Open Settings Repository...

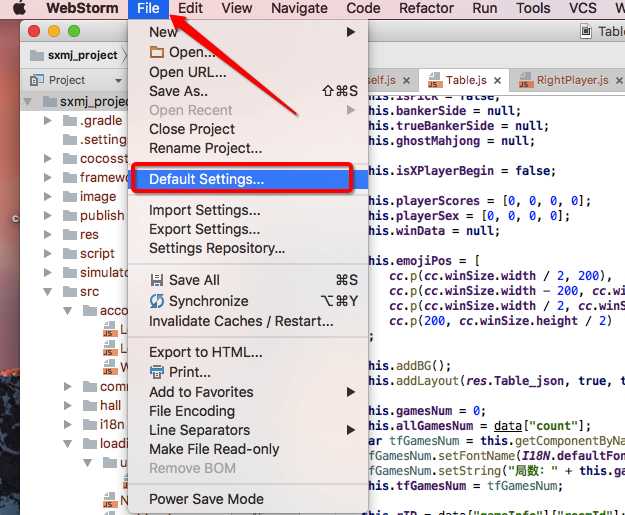[x=217, y=248]
